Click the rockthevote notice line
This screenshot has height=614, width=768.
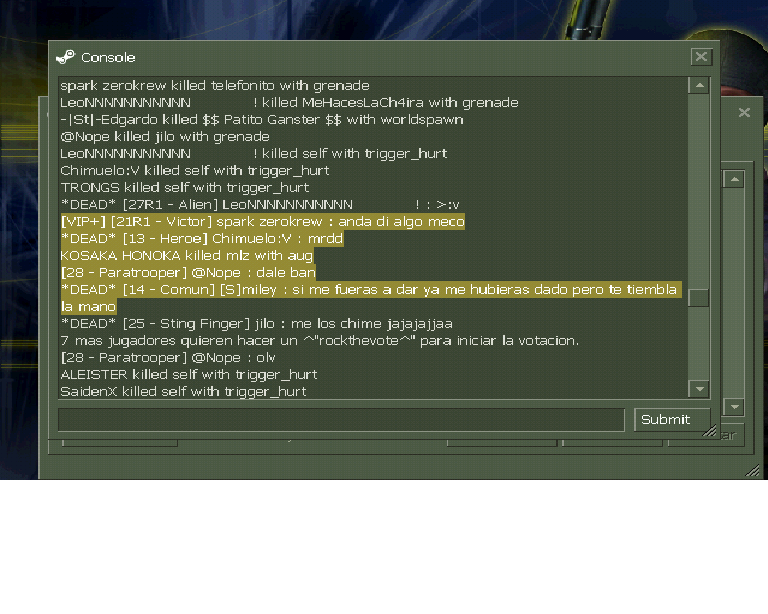pyautogui.click(x=319, y=341)
